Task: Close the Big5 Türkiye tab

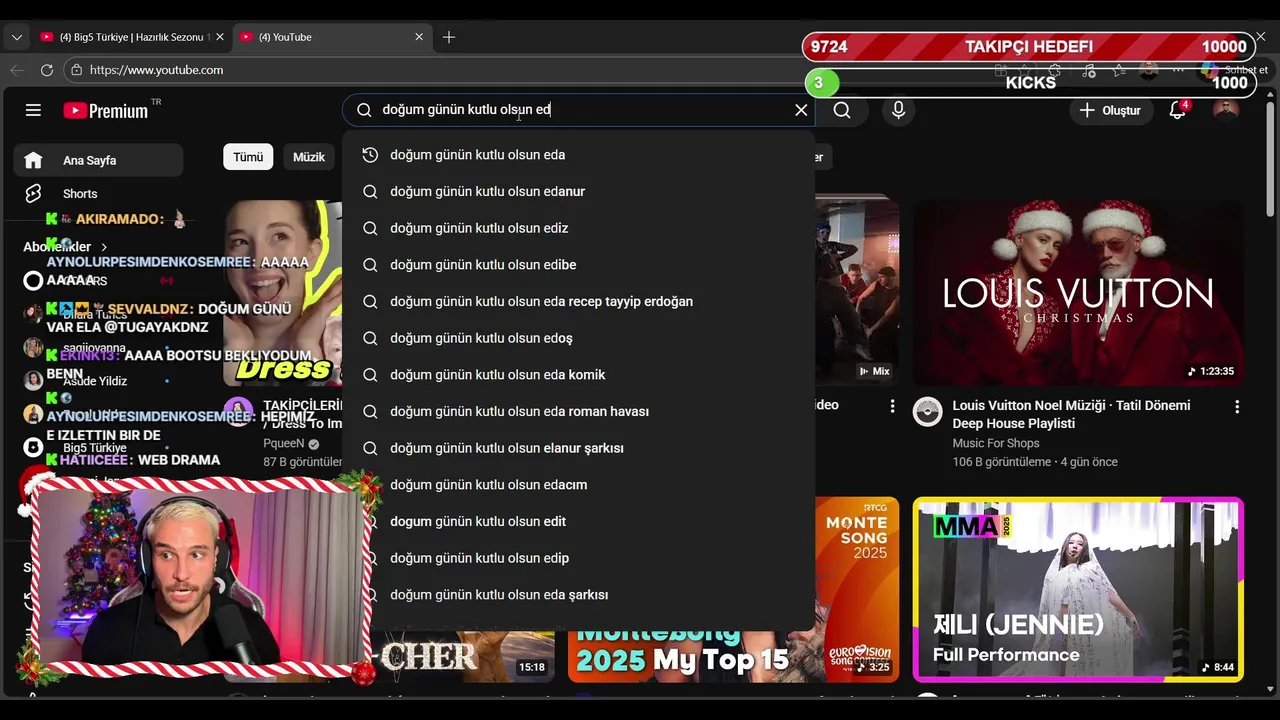Action: pyautogui.click(x=220, y=37)
